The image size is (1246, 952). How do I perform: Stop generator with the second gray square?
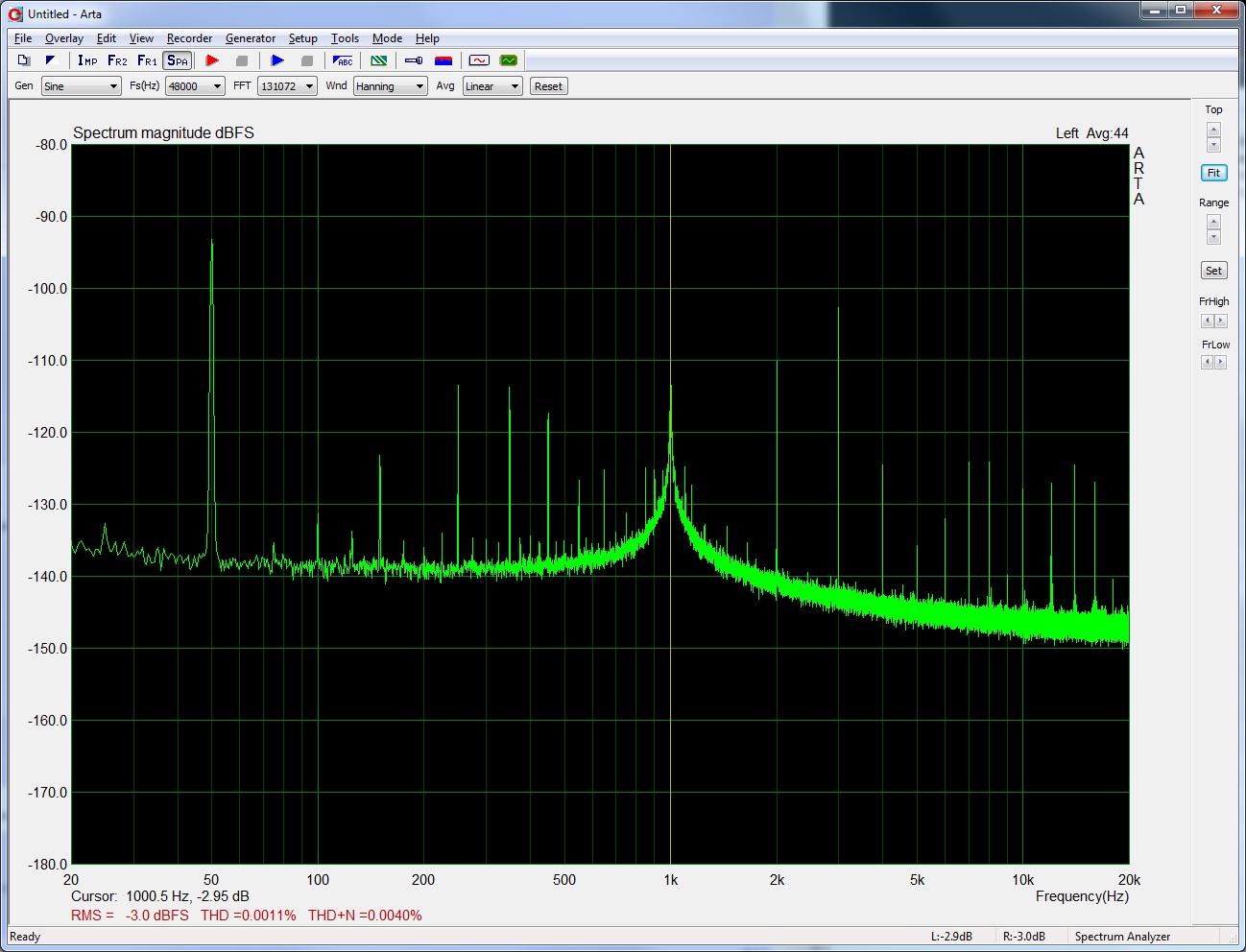pyautogui.click(x=307, y=60)
